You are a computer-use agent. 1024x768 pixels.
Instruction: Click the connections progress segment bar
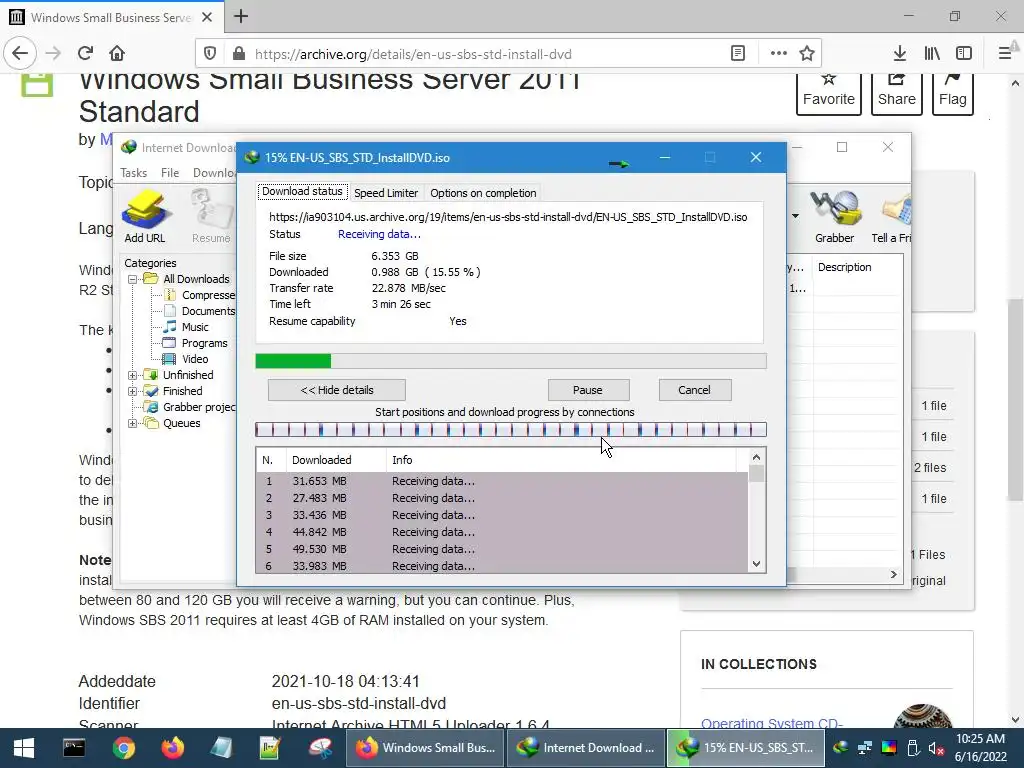click(x=511, y=429)
